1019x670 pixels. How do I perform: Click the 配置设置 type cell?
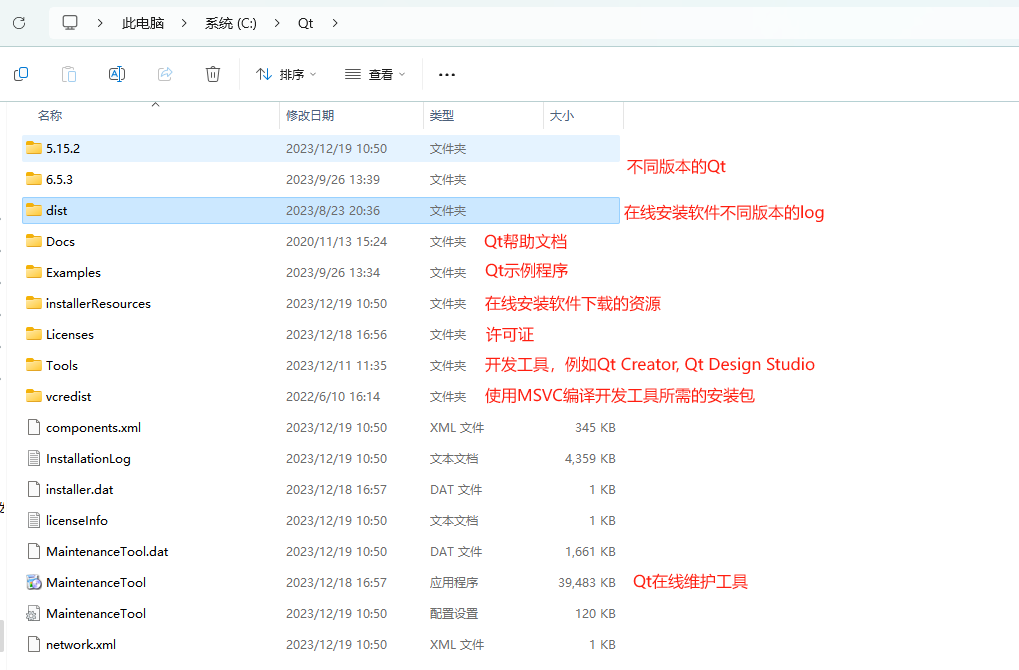pos(454,613)
